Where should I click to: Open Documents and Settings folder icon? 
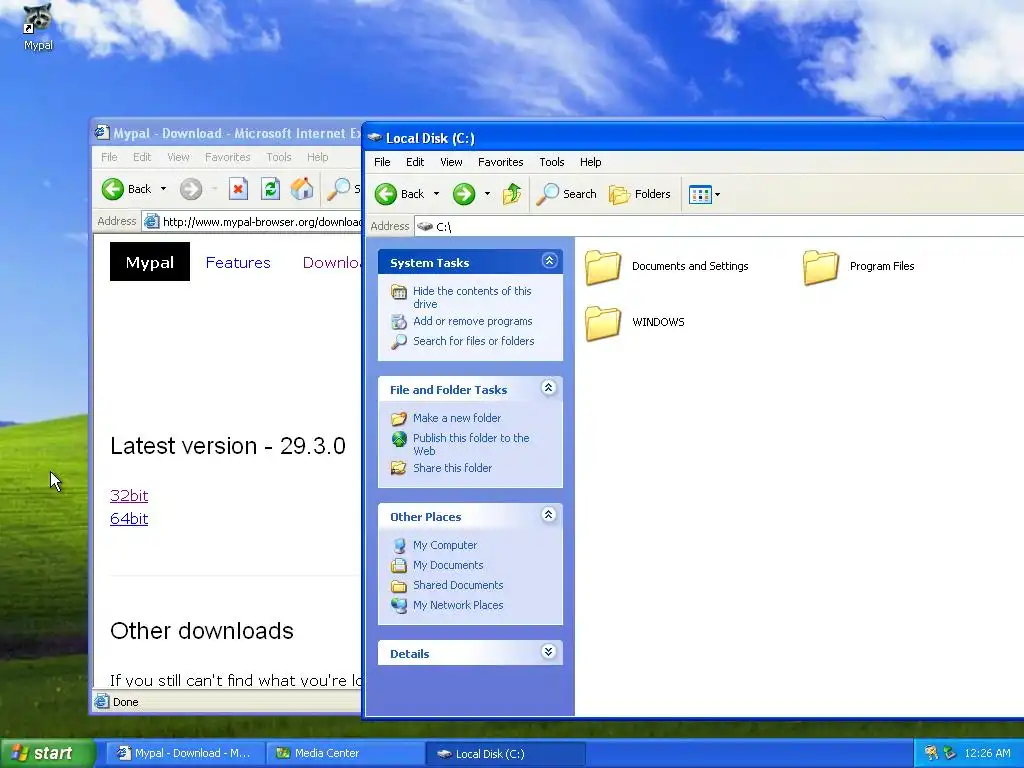602,266
